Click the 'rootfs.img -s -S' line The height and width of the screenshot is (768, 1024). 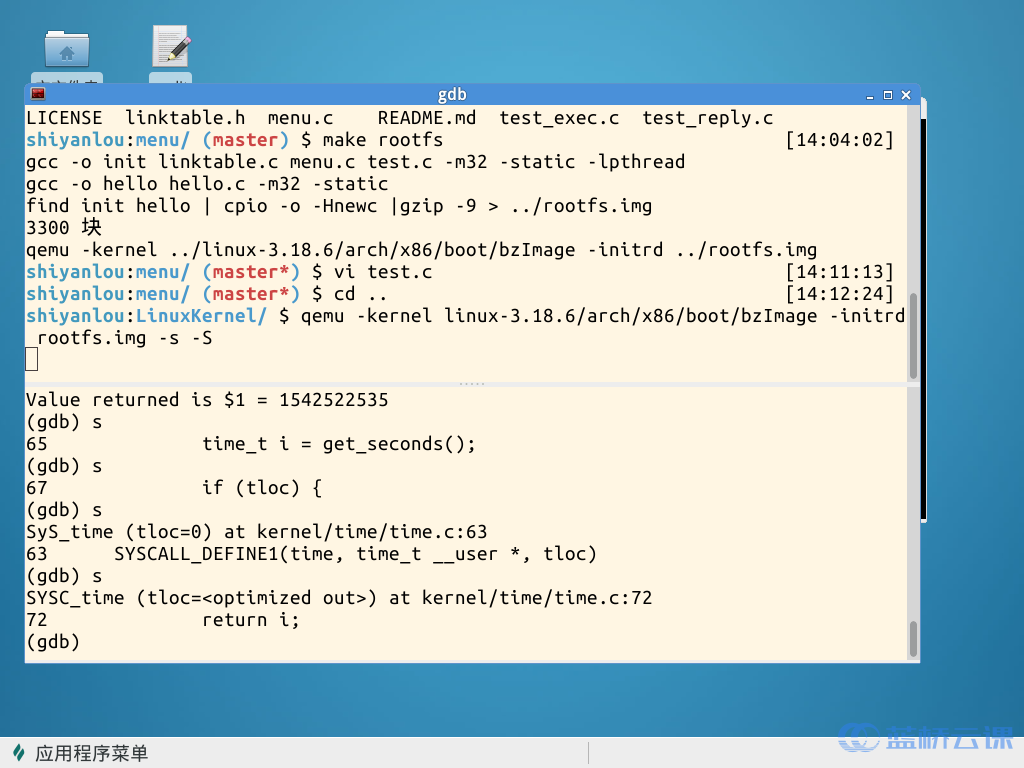(x=125, y=338)
